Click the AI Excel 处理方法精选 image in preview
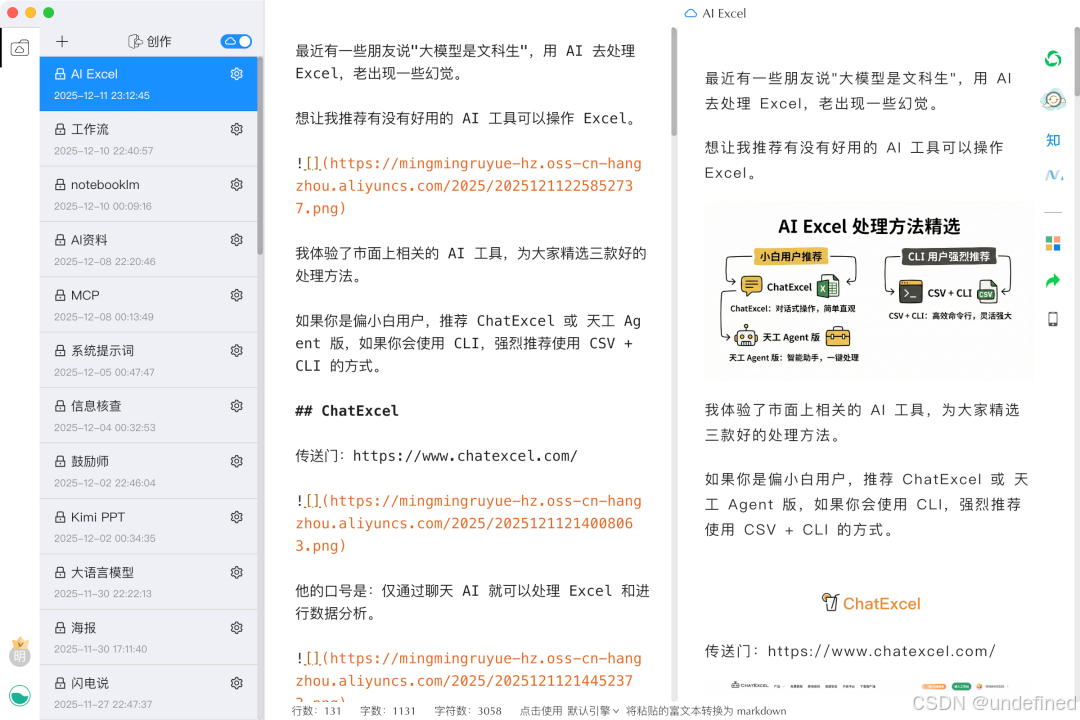 (869, 291)
